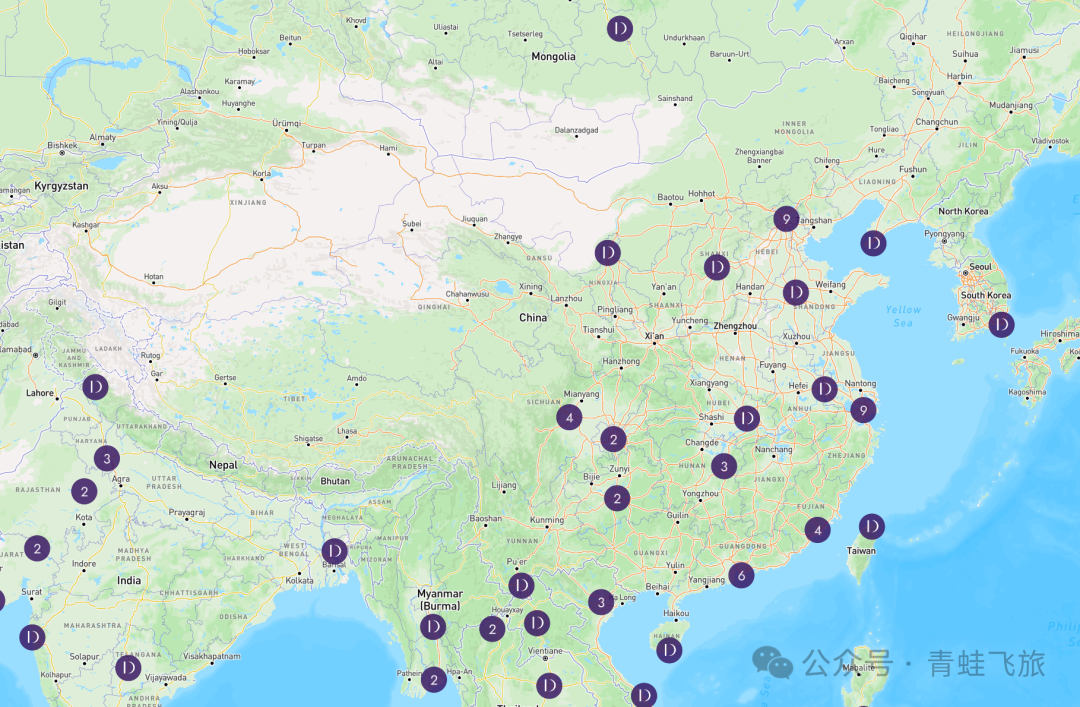Open the 4 cluster below Mianyang
Screen dimensions: 1080x707
(x=569, y=417)
